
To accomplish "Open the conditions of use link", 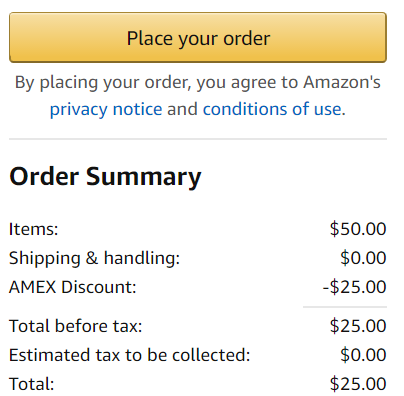I will (x=272, y=109).
